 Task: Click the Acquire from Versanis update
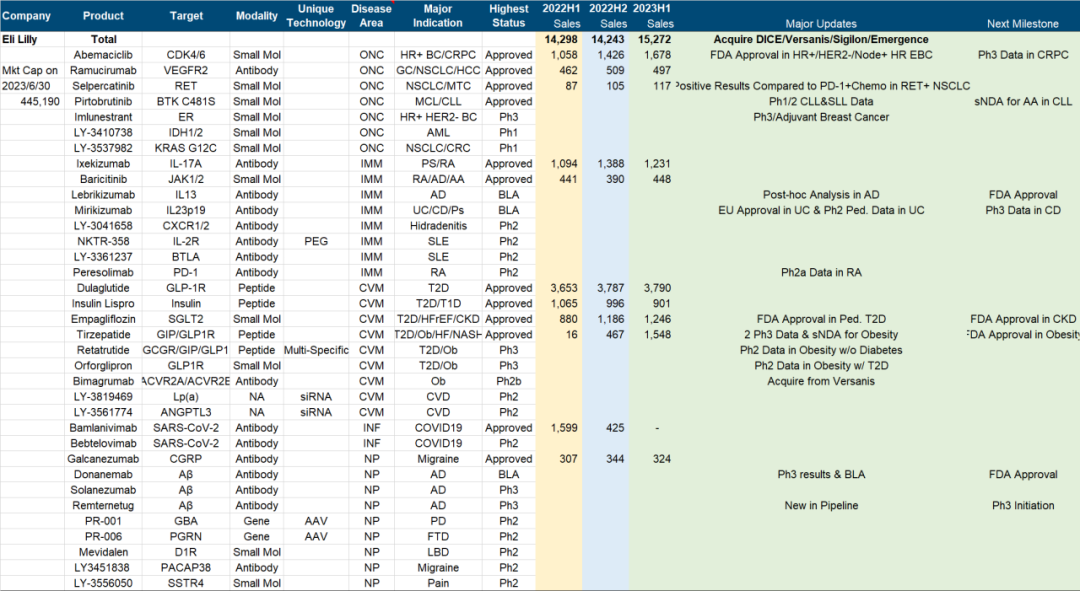click(x=821, y=382)
